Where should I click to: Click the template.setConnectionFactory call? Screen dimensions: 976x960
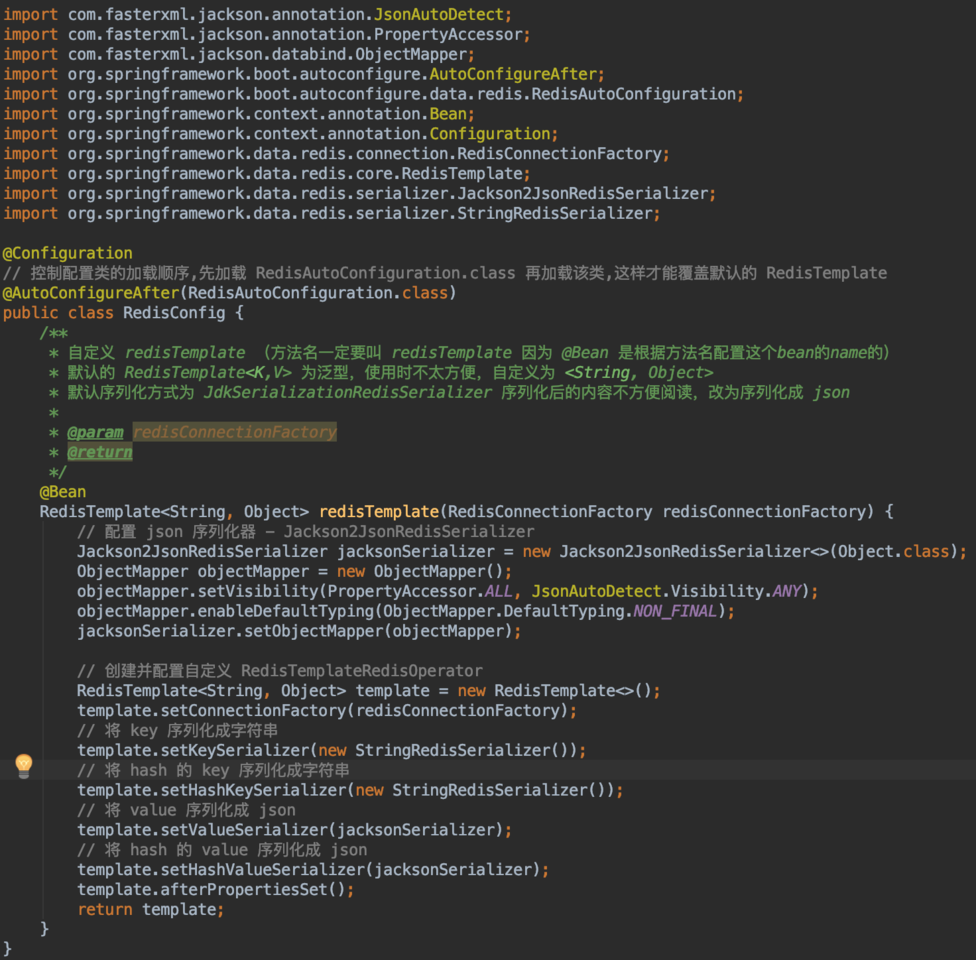[327, 711]
